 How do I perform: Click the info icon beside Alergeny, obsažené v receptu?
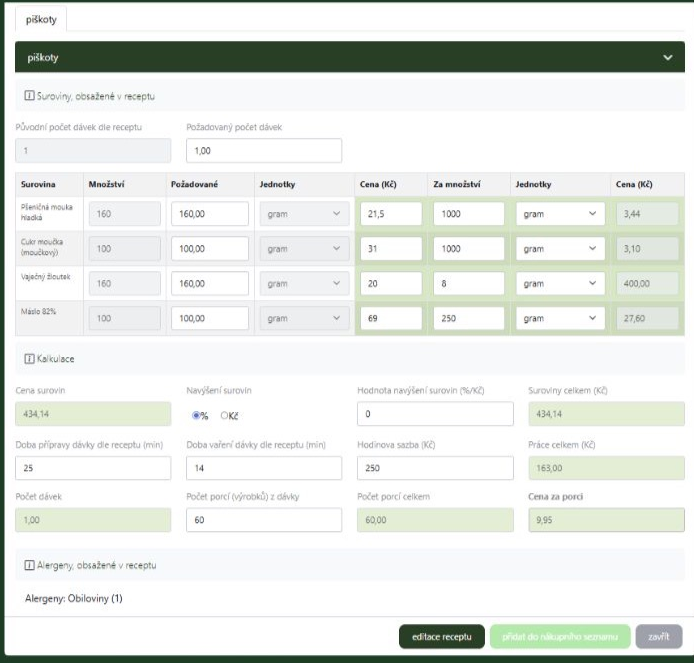(29, 565)
